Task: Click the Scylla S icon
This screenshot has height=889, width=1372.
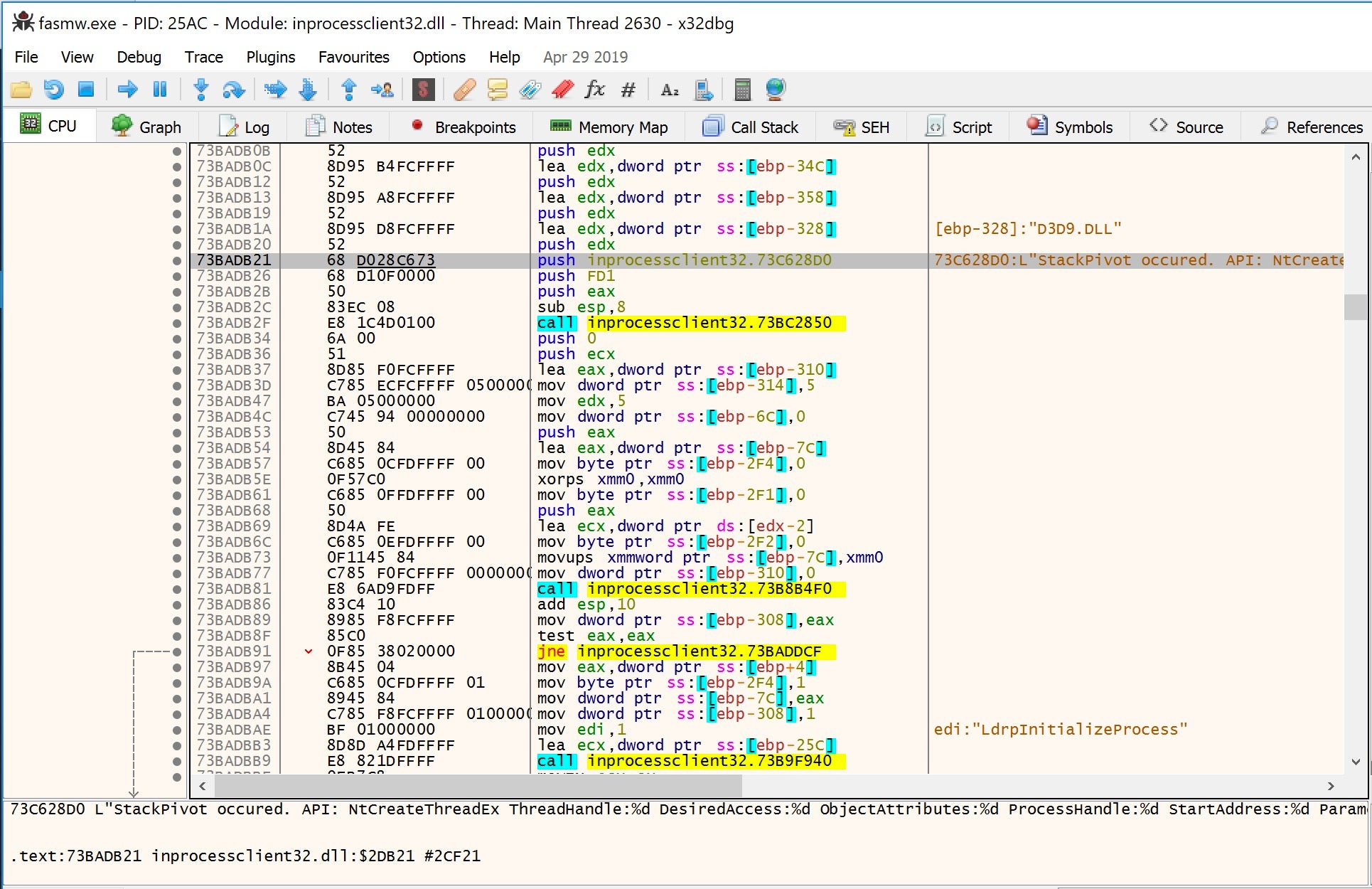Action: (x=423, y=90)
